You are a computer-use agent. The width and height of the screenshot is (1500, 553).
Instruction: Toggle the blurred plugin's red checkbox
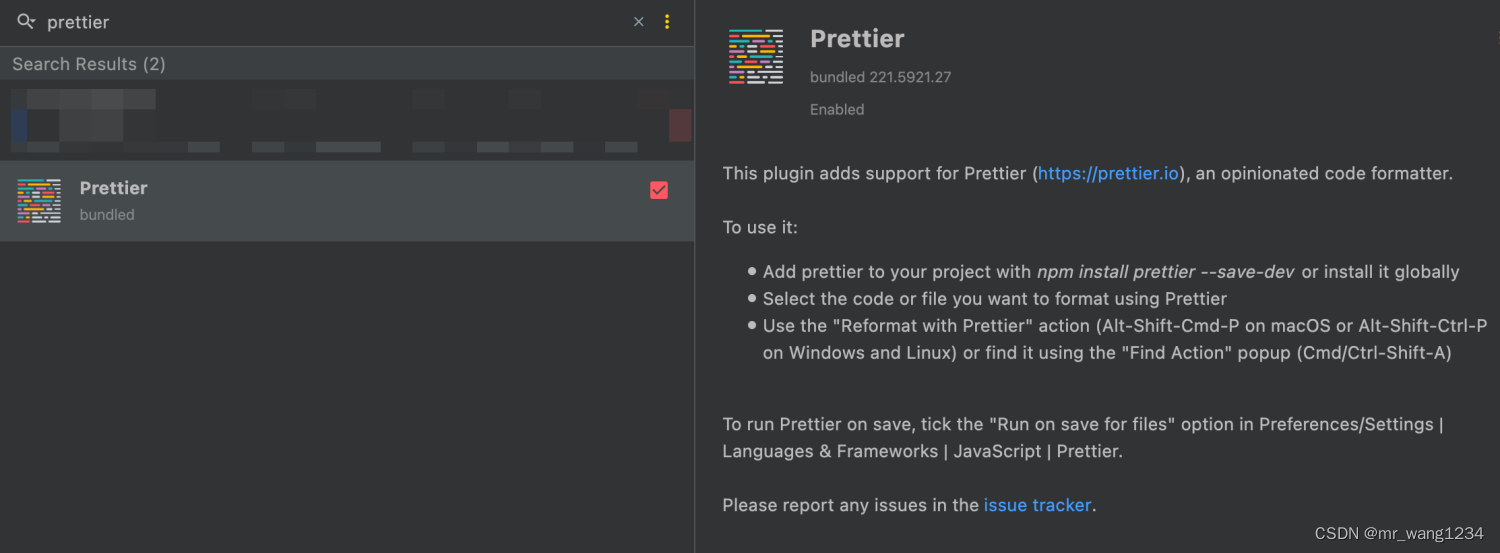point(680,125)
